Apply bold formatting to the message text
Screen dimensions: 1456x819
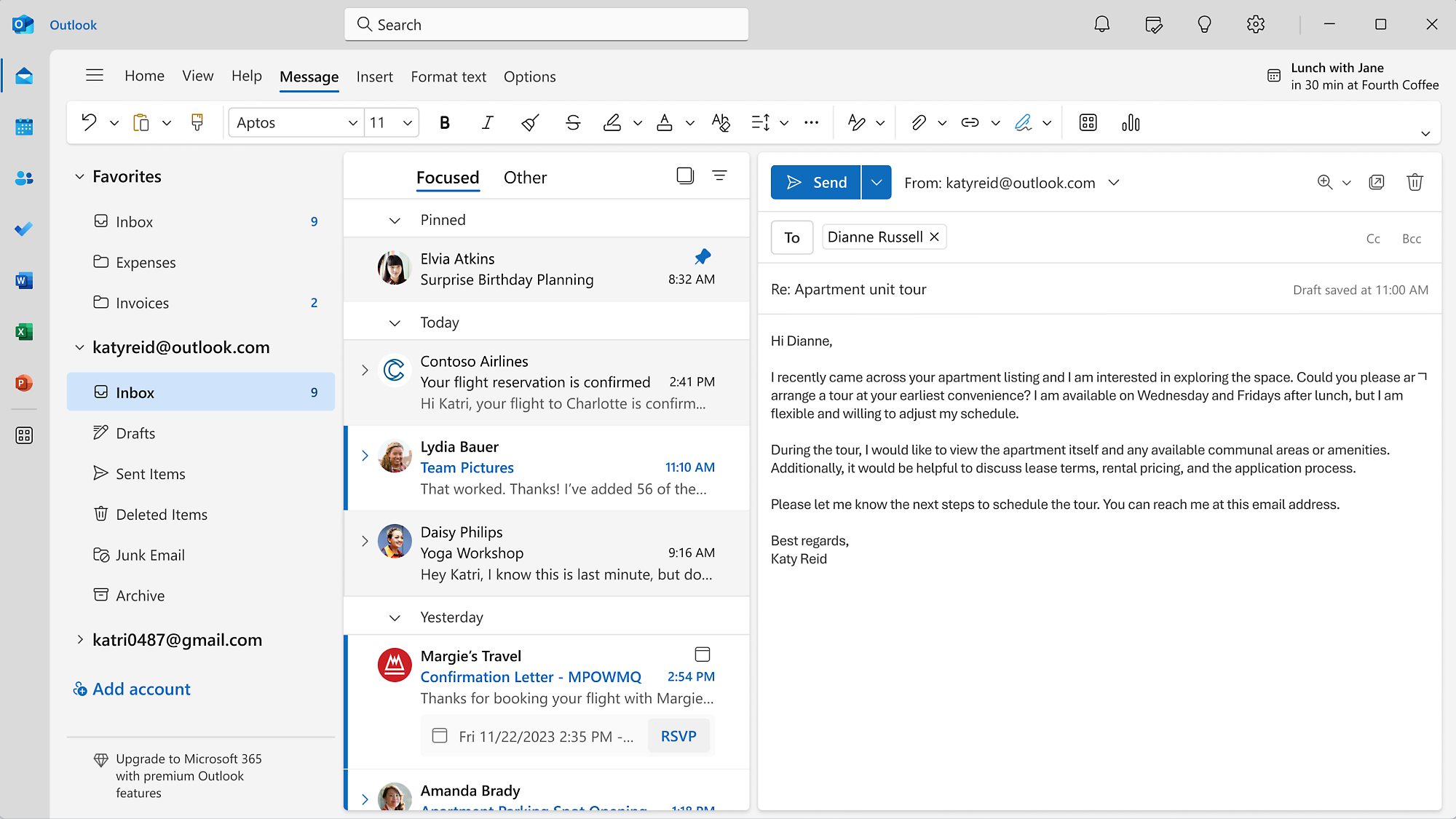445,122
